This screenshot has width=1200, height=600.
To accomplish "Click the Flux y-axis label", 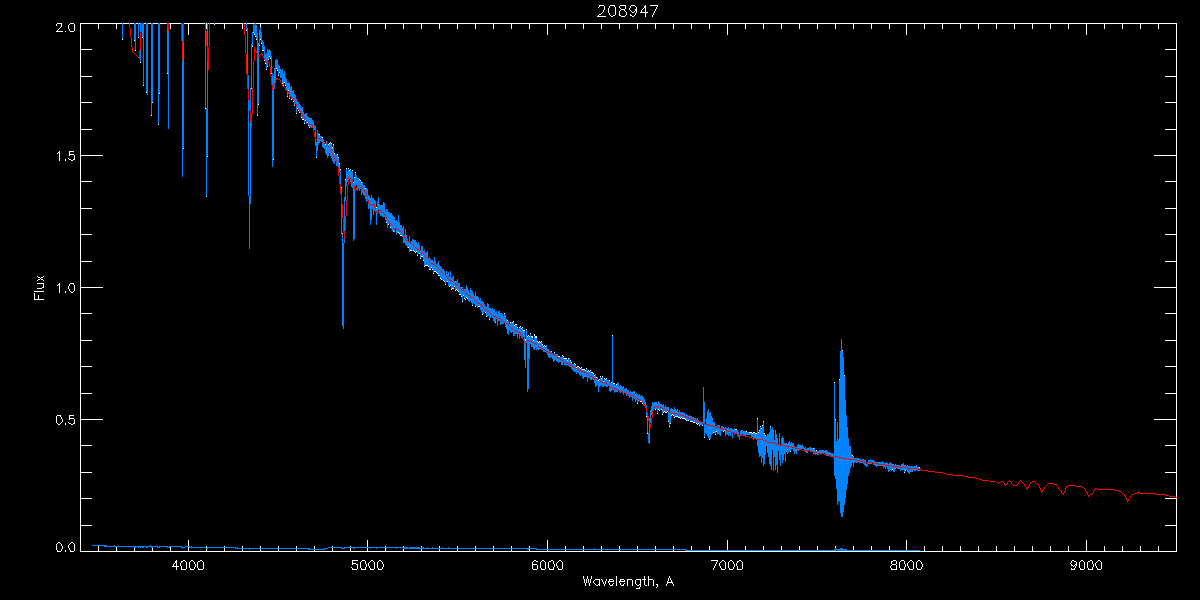I will point(40,287).
